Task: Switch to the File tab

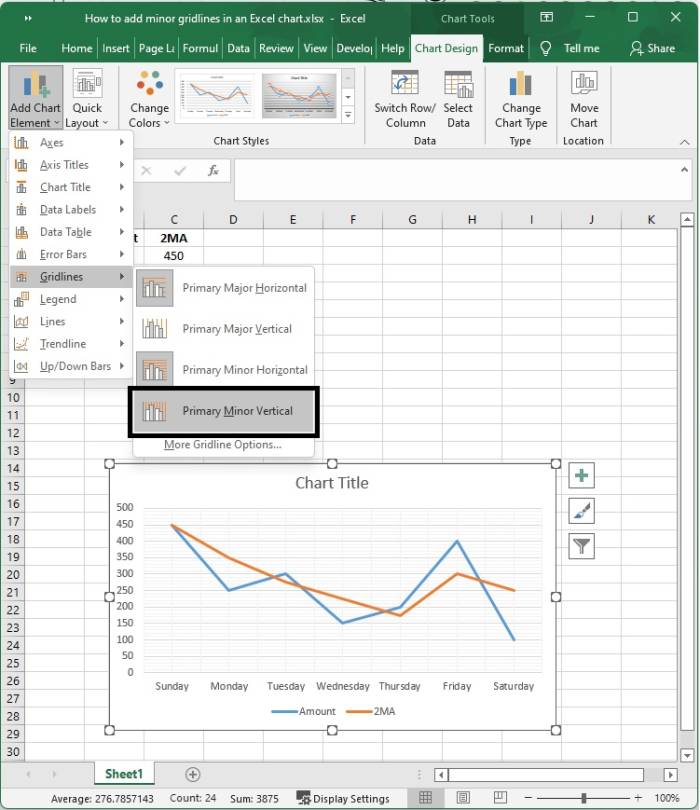Action: pos(28,49)
